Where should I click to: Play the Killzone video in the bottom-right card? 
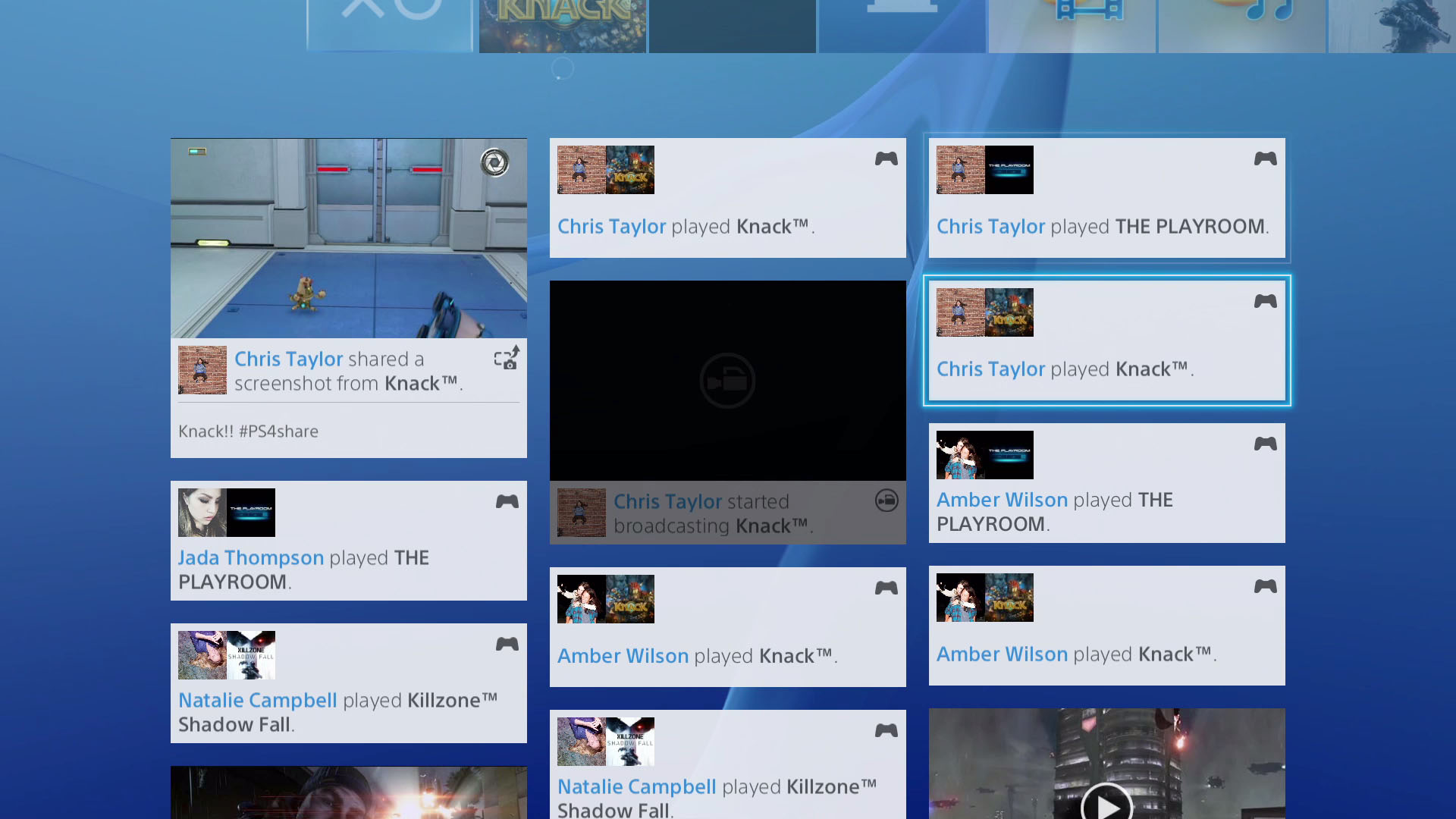point(1107,805)
